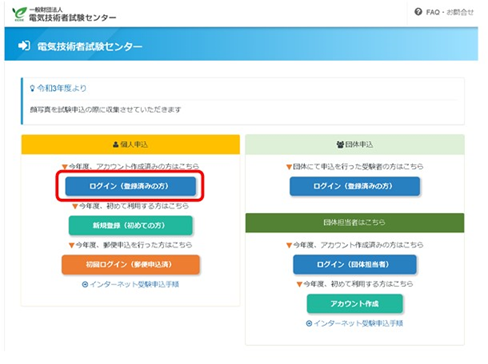Click ログイン（団体担当者） button
488x364 pixels.
coord(355,264)
